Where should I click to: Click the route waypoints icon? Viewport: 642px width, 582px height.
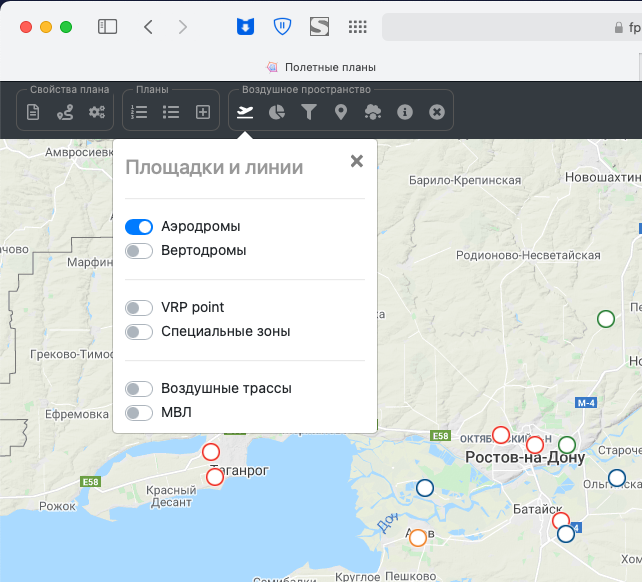(65, 112)
